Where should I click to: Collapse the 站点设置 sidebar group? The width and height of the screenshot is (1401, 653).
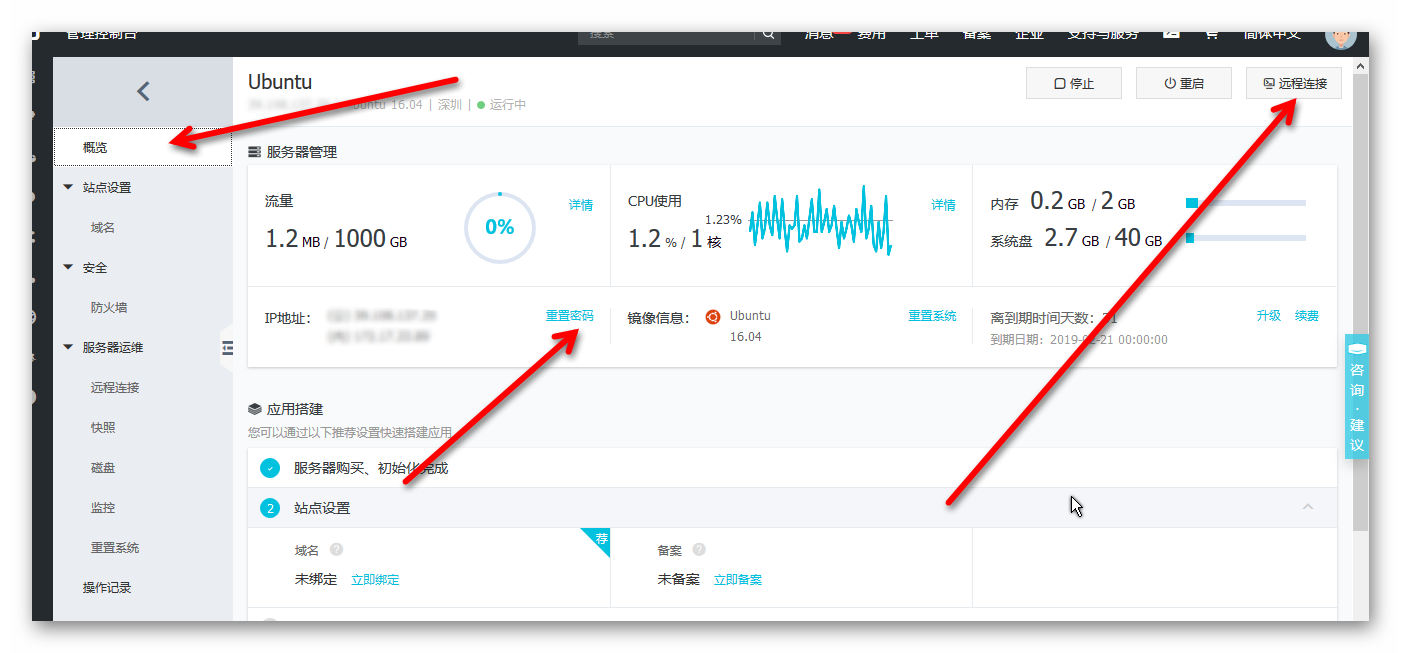[68, 187]
